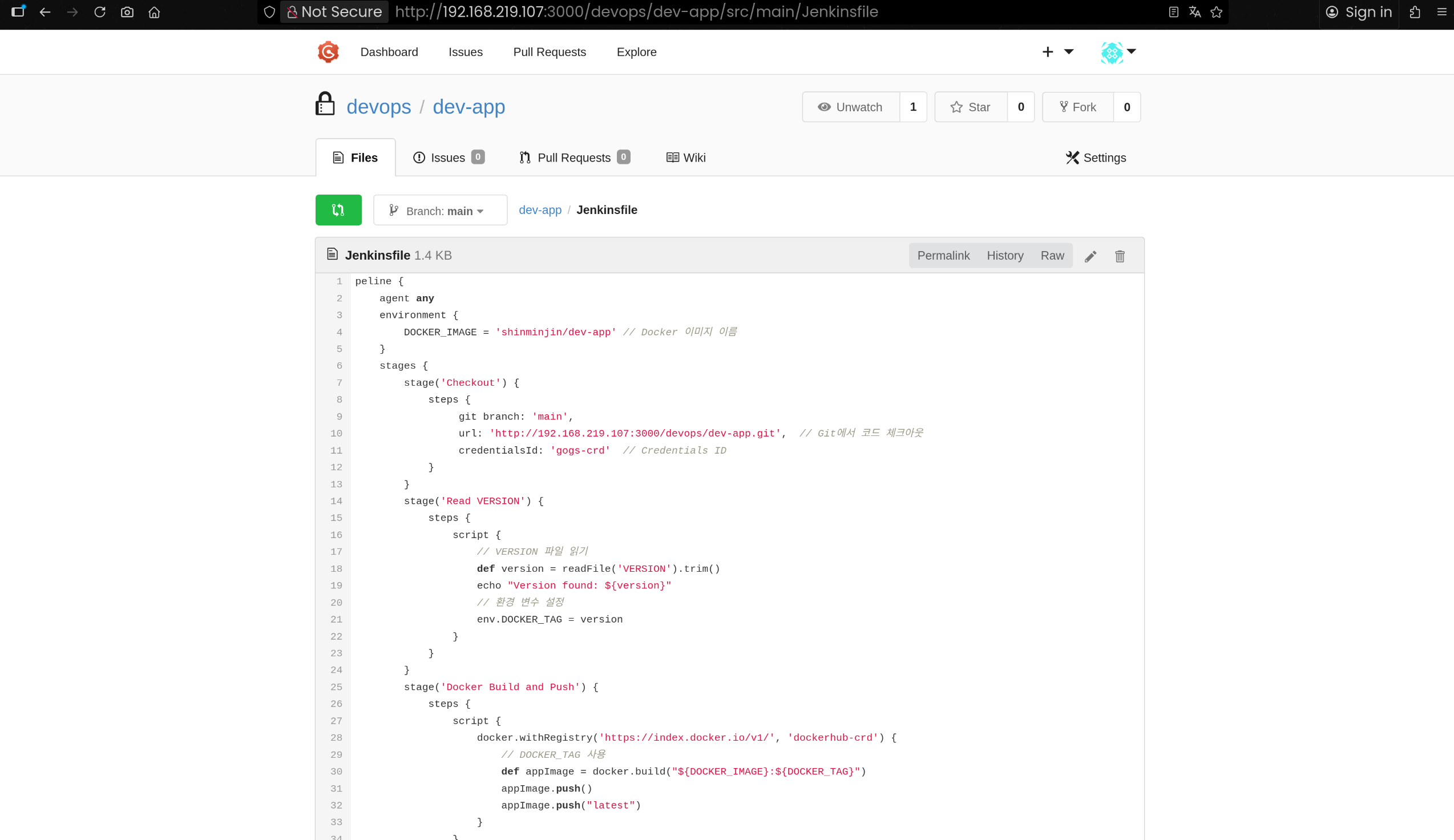
Task: Open the devops owner link
Action: (x=378, y=107)
